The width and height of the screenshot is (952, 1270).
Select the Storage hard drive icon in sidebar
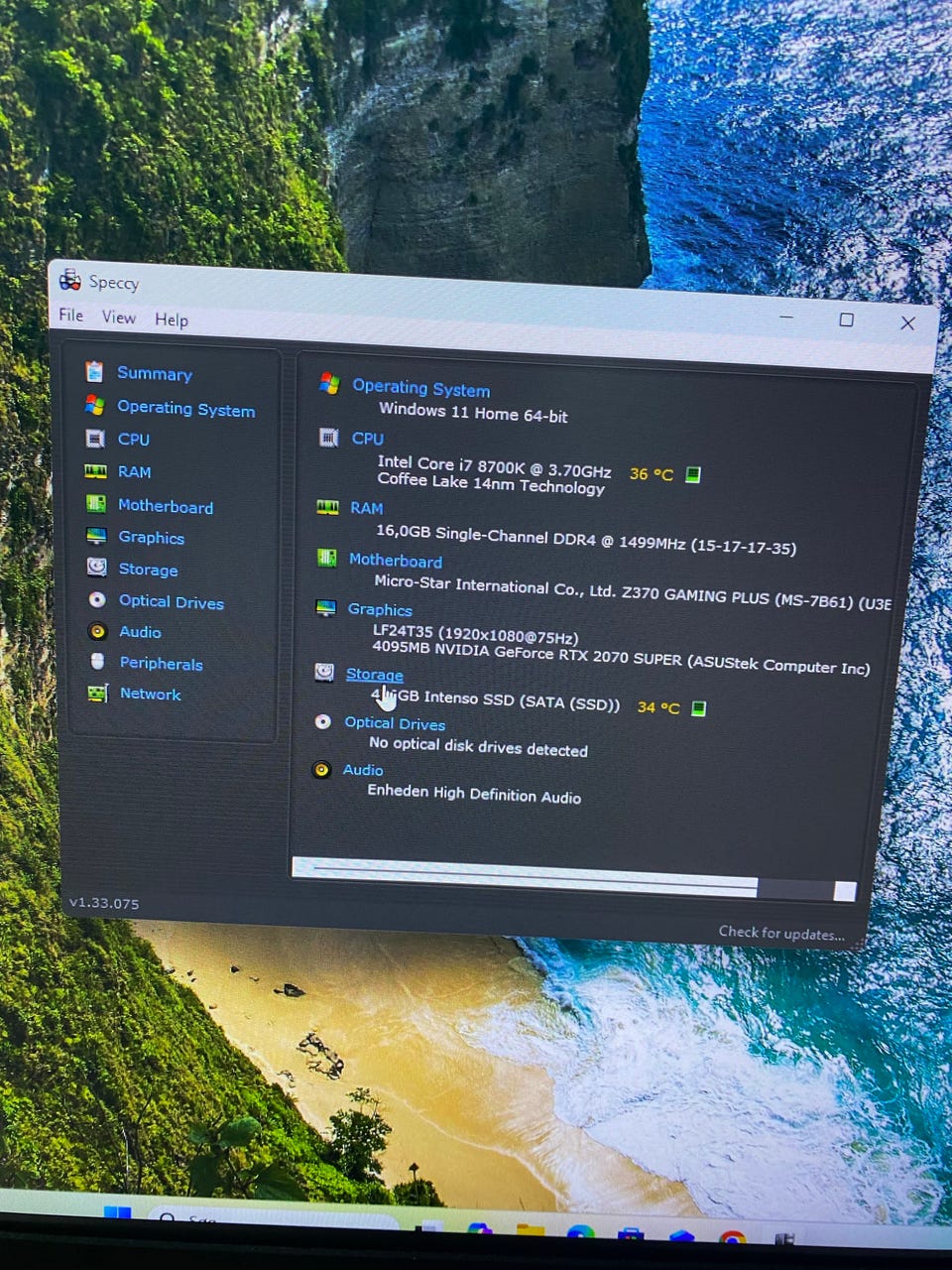click(x=97, y=568)
